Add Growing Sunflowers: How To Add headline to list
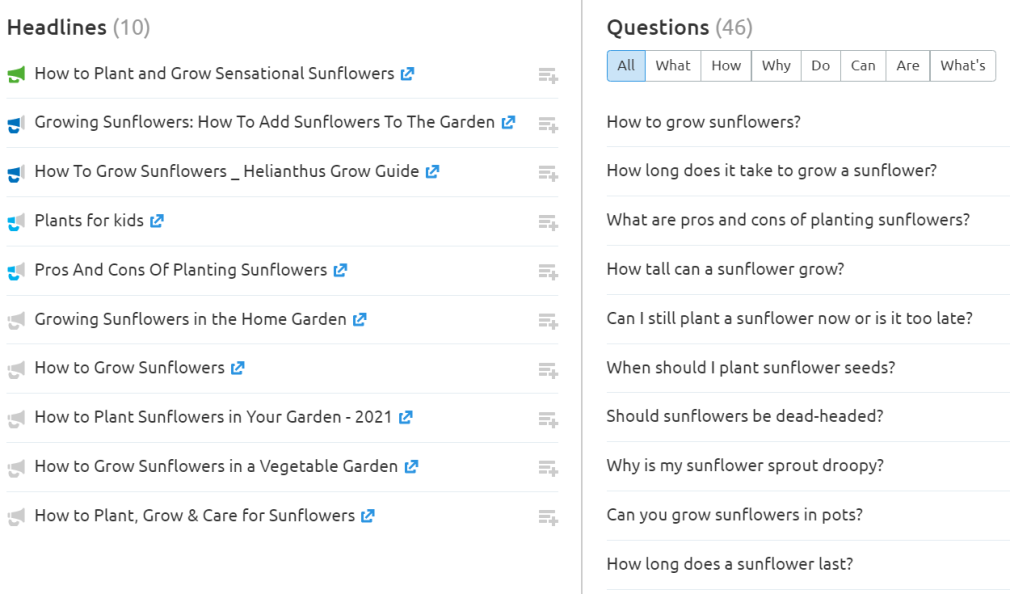Image resolution: width=1010 pixels, height=594 pixels. pyautogui.click(x=548, y=124)
